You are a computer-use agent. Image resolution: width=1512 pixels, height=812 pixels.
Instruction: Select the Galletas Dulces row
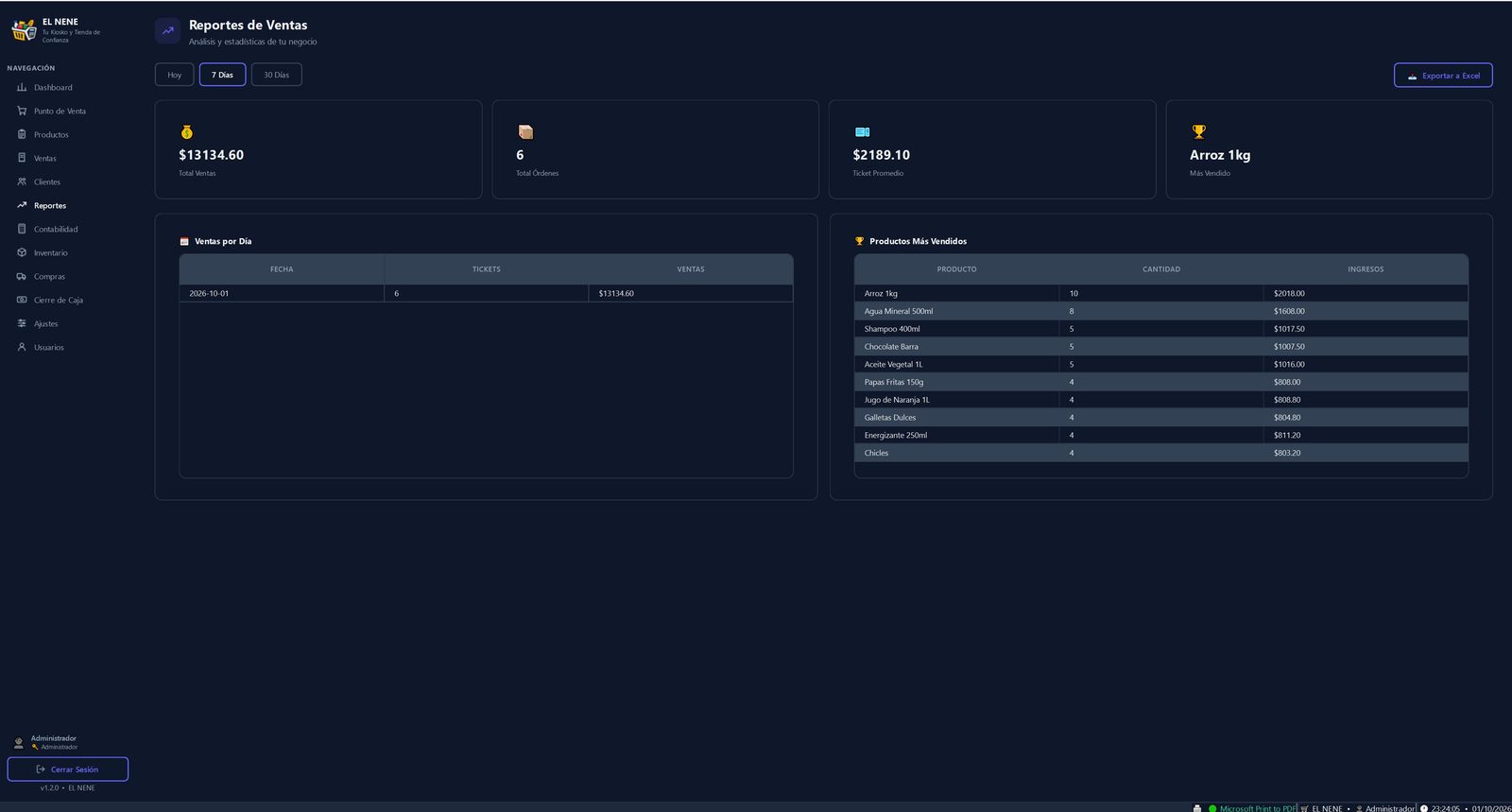pyautogui.click(x=1161, y=418)
